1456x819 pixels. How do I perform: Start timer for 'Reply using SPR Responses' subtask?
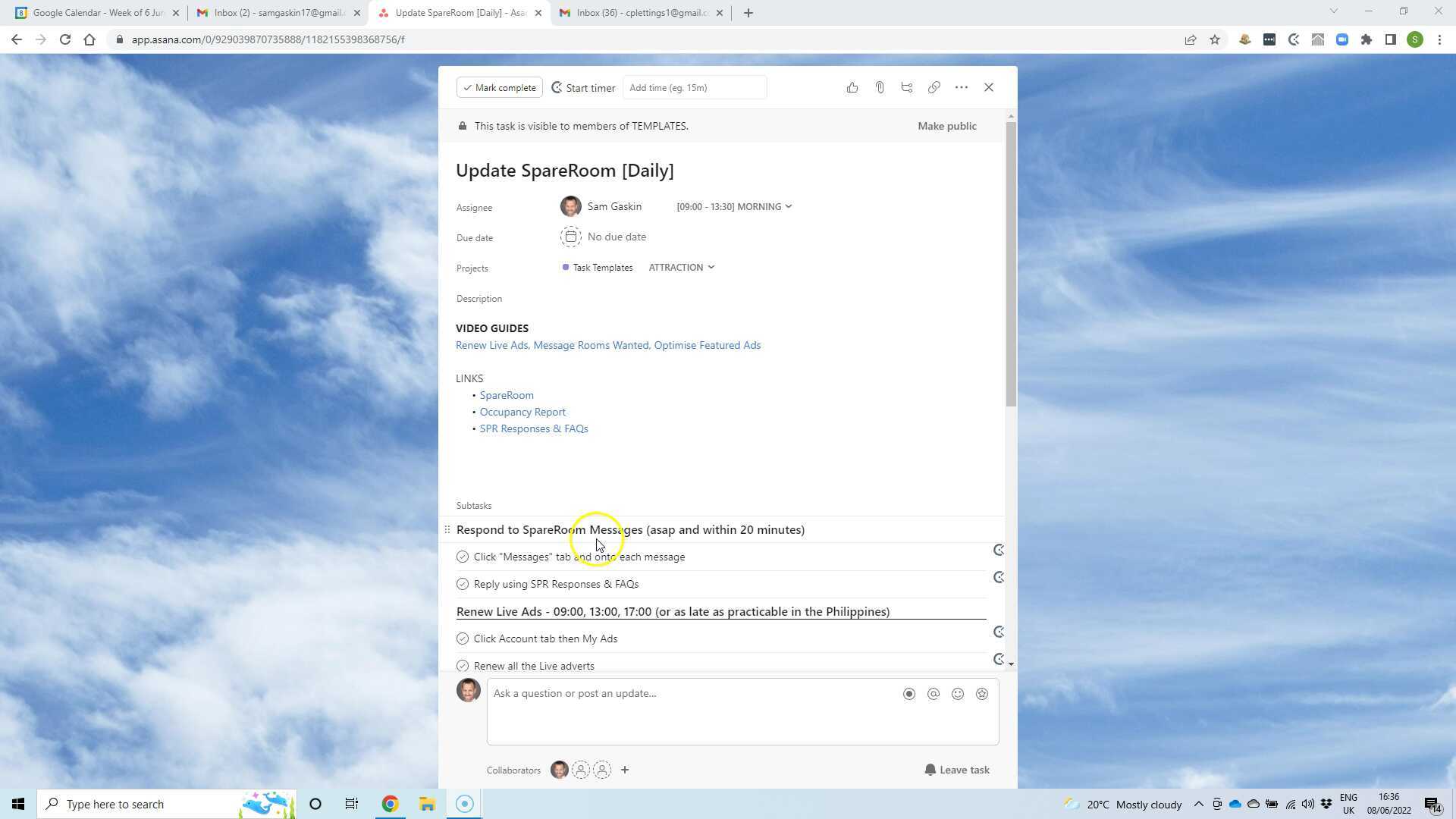pos(999,577)
